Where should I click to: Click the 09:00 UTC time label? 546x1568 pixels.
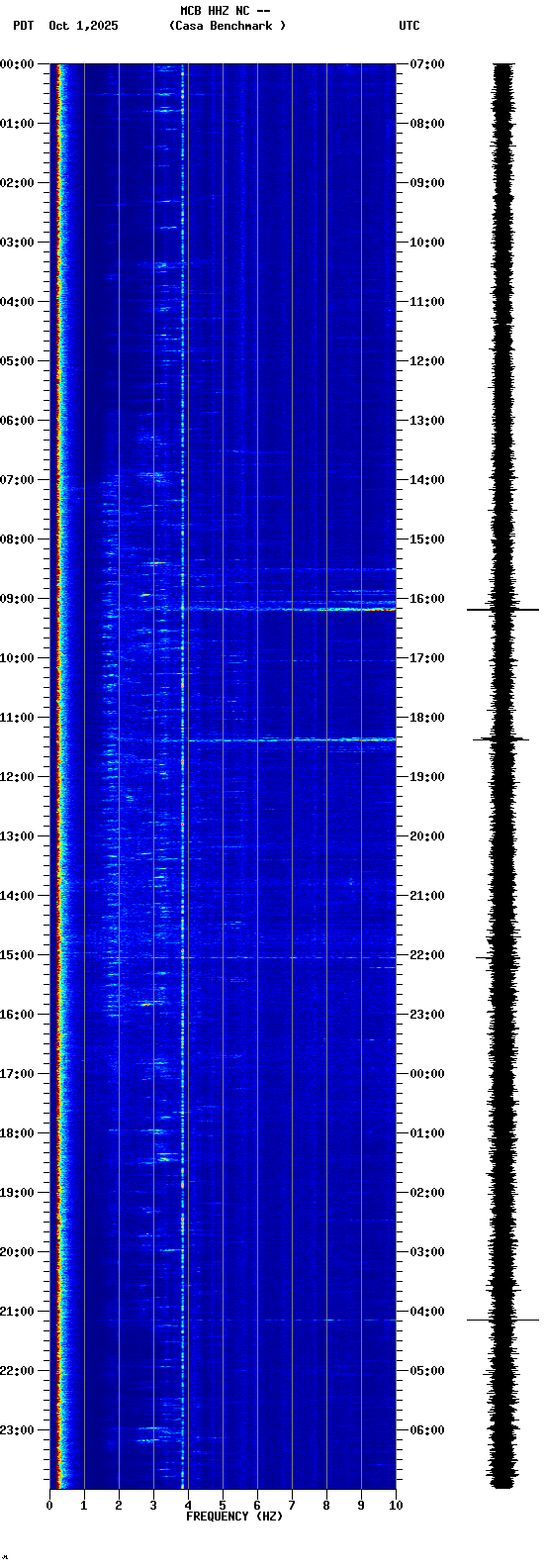click(x=427, y=183)
